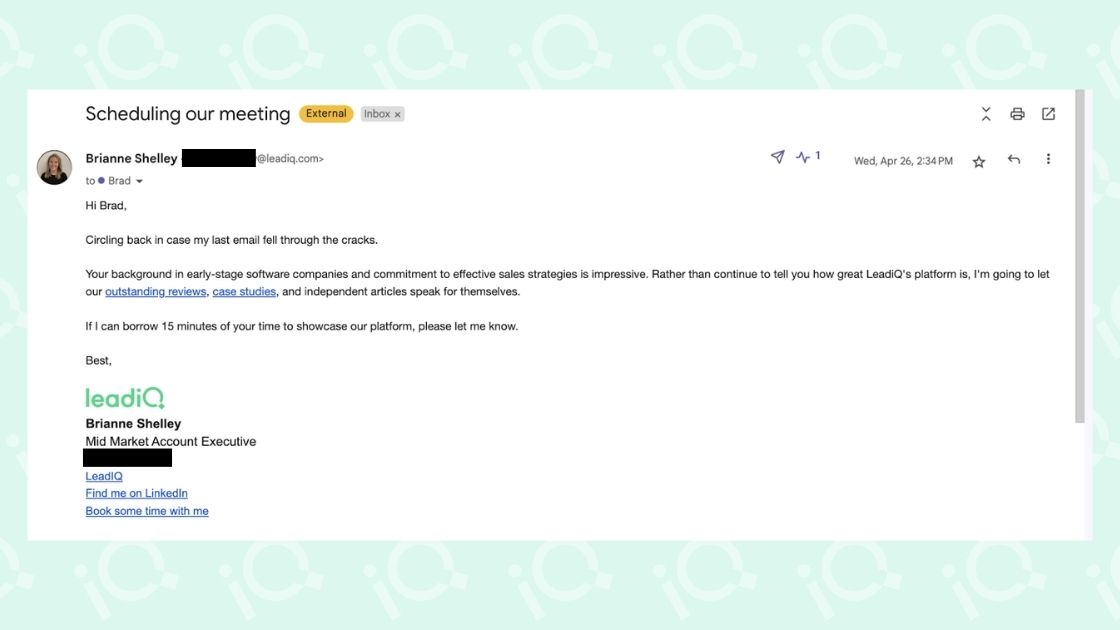
Task: Expand recipient details arrow next to Brad
Action: click(139, 181)
